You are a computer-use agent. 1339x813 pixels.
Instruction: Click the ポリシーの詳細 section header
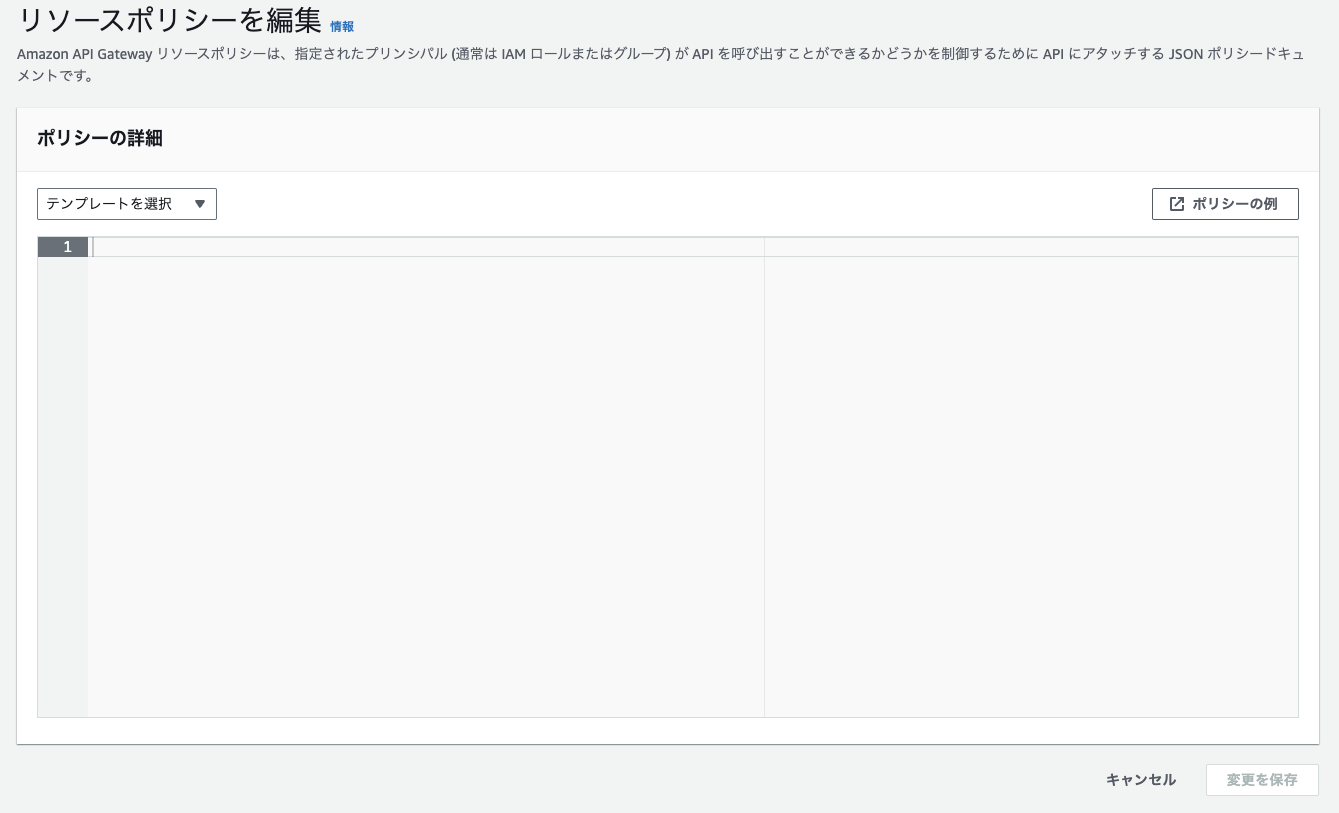coord(100,139)
